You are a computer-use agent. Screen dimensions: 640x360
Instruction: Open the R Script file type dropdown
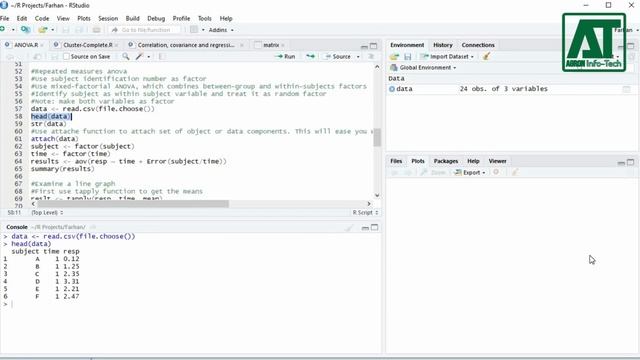tap(365, 213)
